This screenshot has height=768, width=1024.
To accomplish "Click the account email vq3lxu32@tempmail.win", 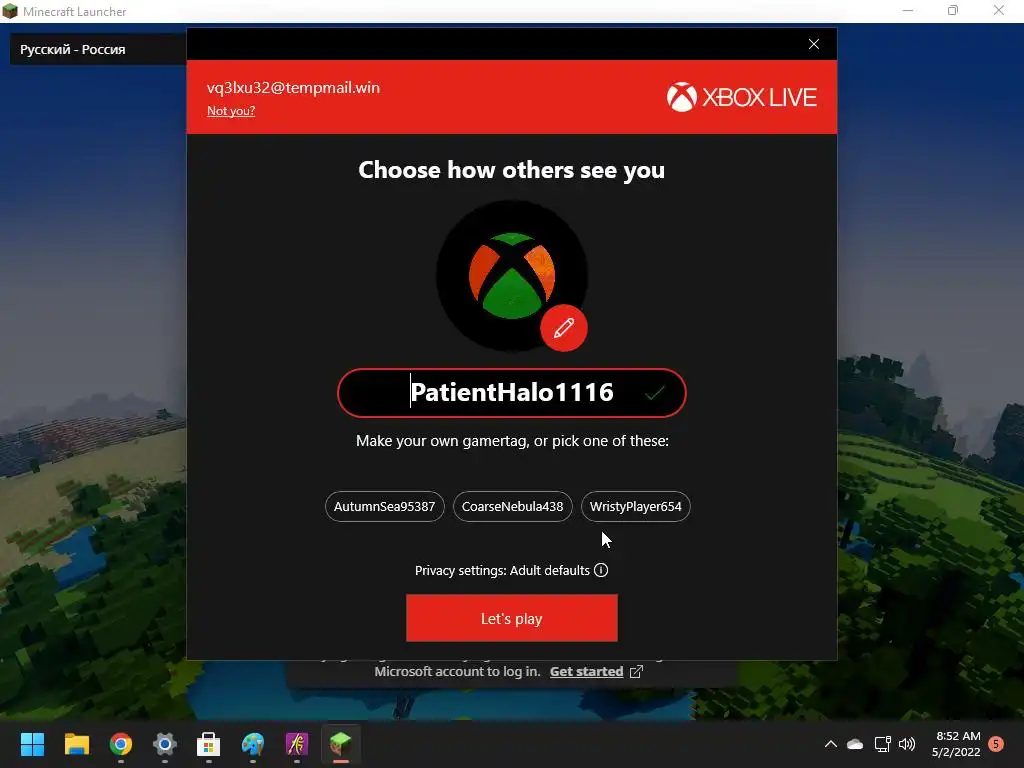I will pyautogui.click(x=293, y=88).
